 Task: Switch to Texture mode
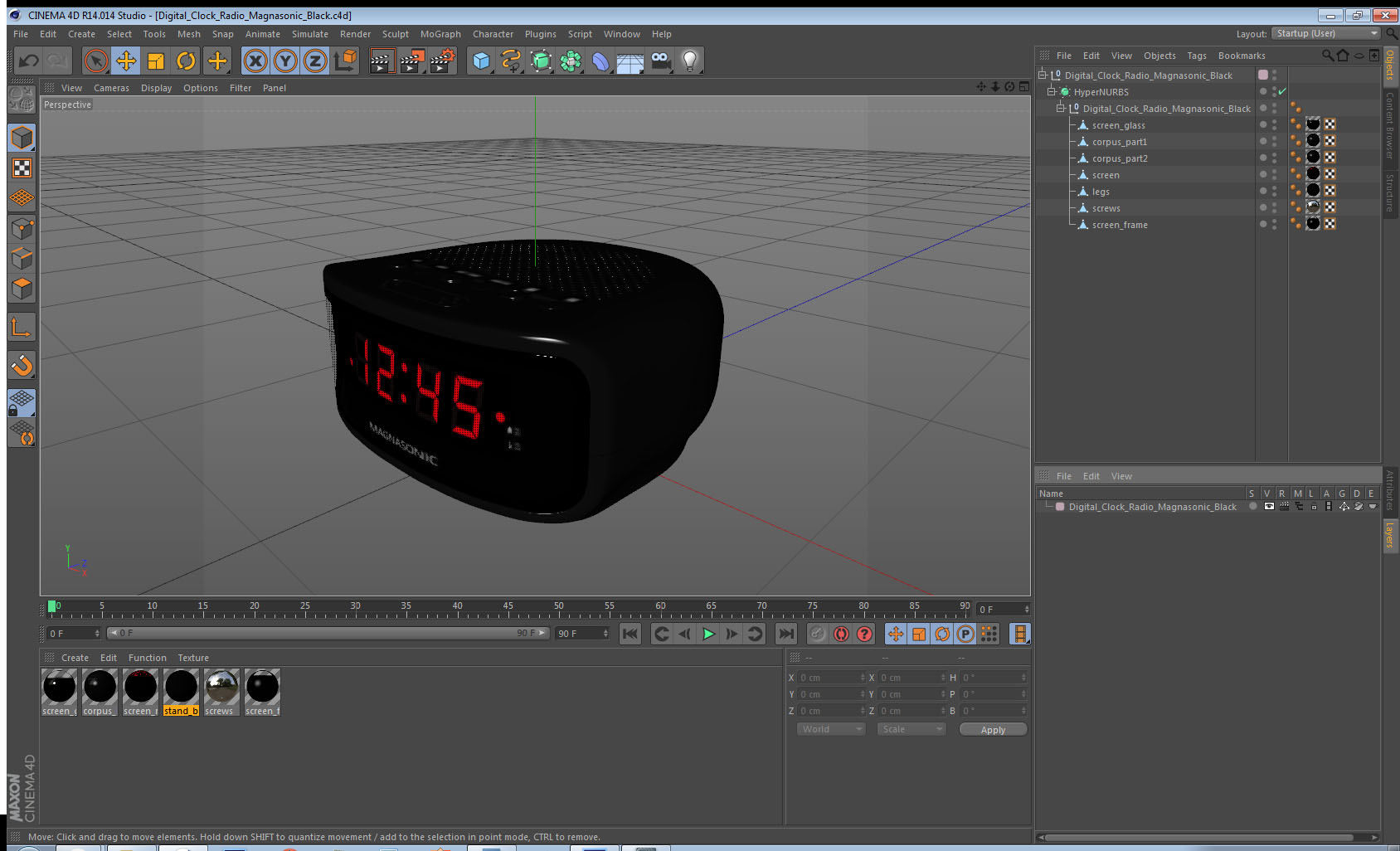coord(22,168)
